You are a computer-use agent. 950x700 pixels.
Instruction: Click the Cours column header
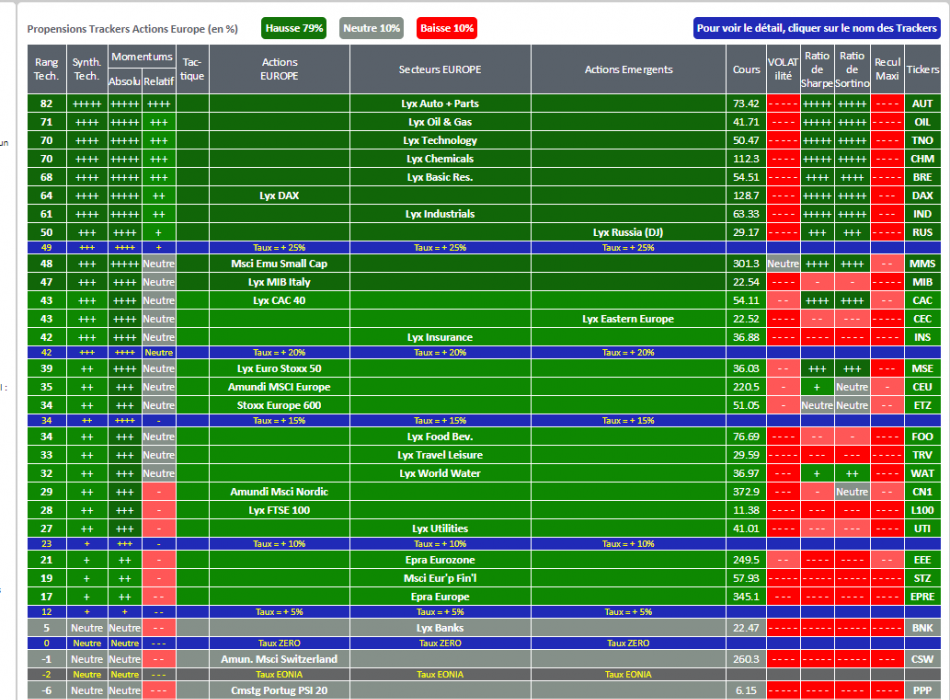click(x=746, y=69)
